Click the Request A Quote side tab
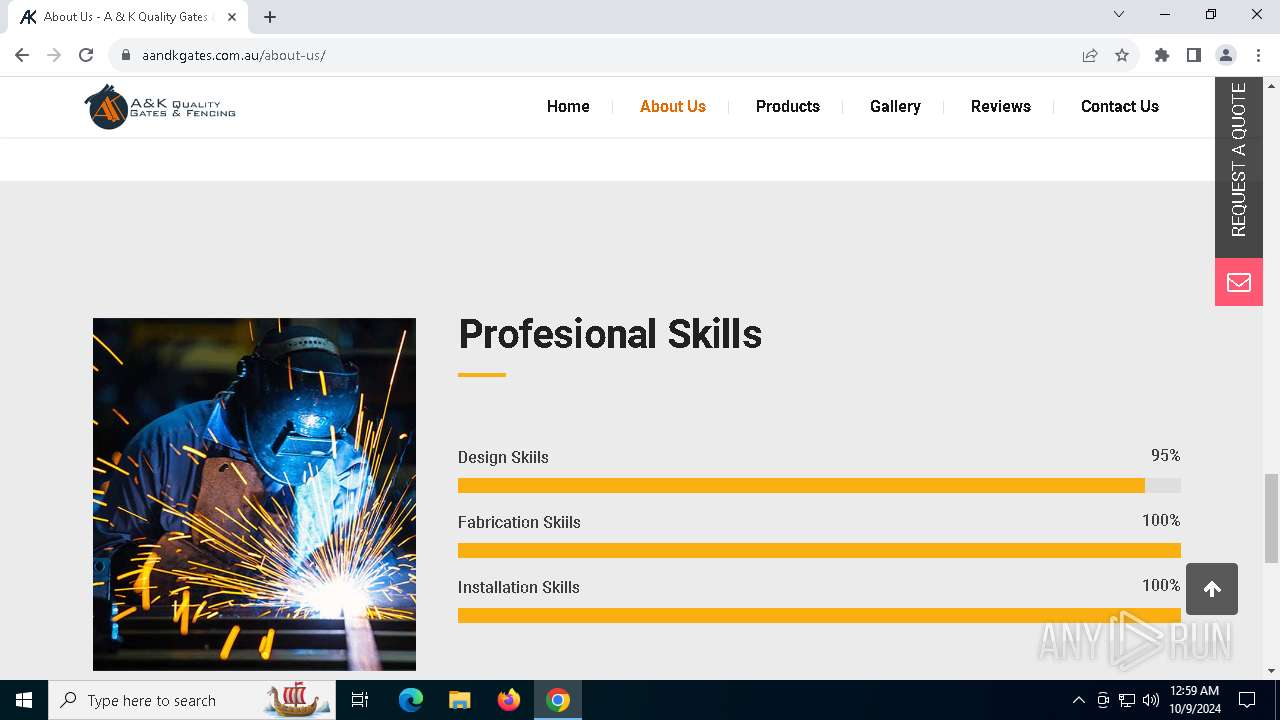Viewport: 1280px width, 720px height. (x=1239, y=167)
